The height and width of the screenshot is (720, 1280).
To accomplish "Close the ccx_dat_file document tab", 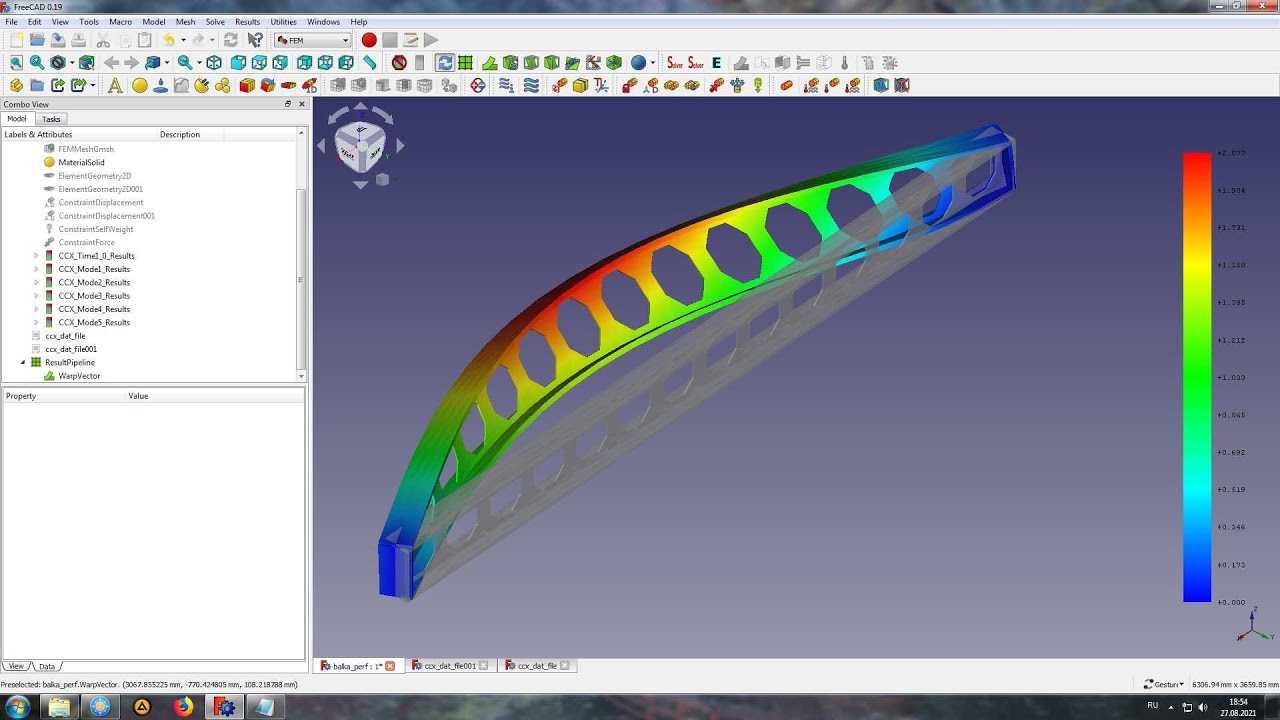I will [x=564, y=665].
